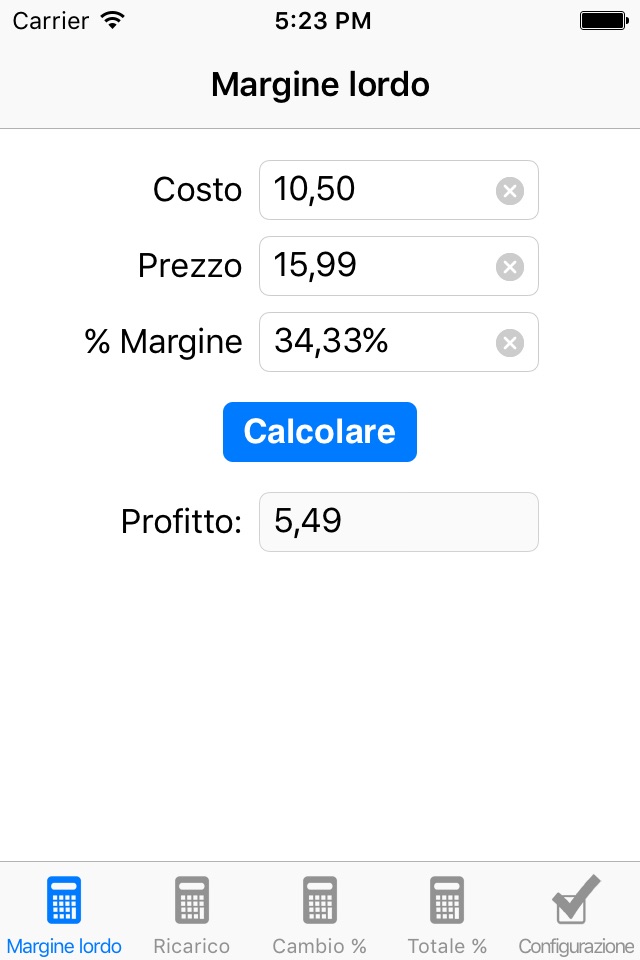
Task: Clear the Prezzo field value
Action: (510, 266)
